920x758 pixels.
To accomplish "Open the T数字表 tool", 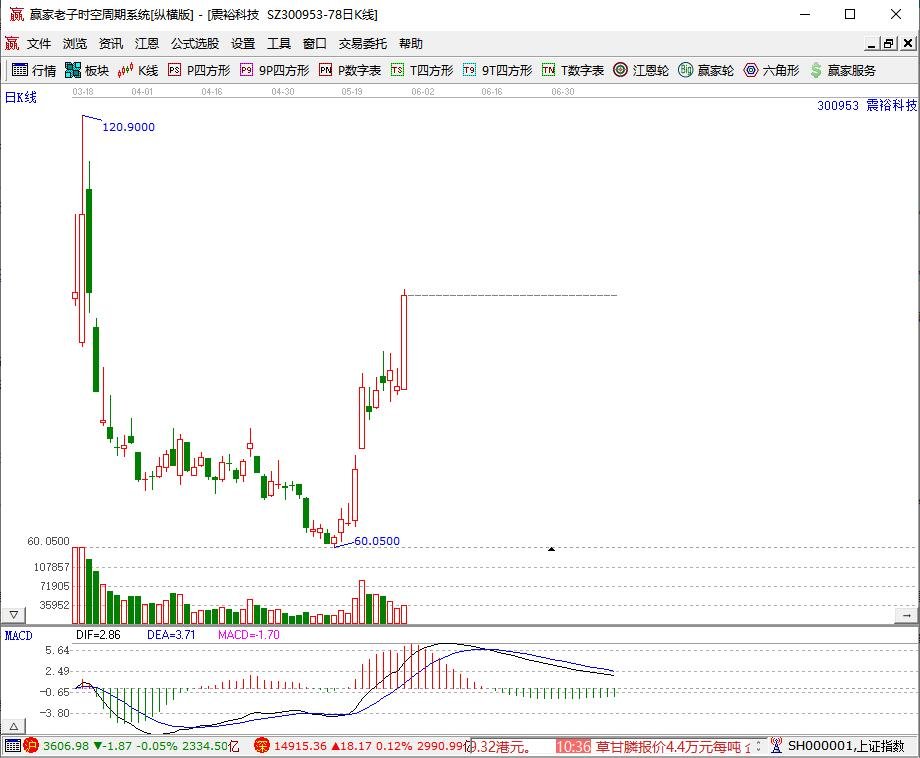I will click(573, 70).
